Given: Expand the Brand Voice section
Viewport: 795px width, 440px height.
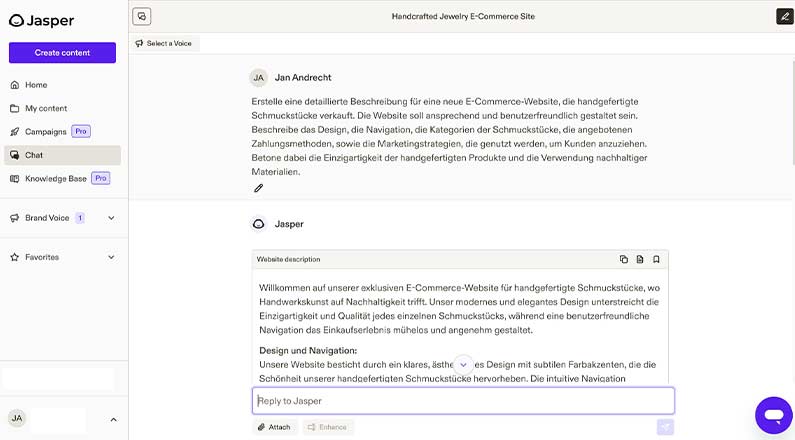Looking at the screenshot, I should [111, 218].
